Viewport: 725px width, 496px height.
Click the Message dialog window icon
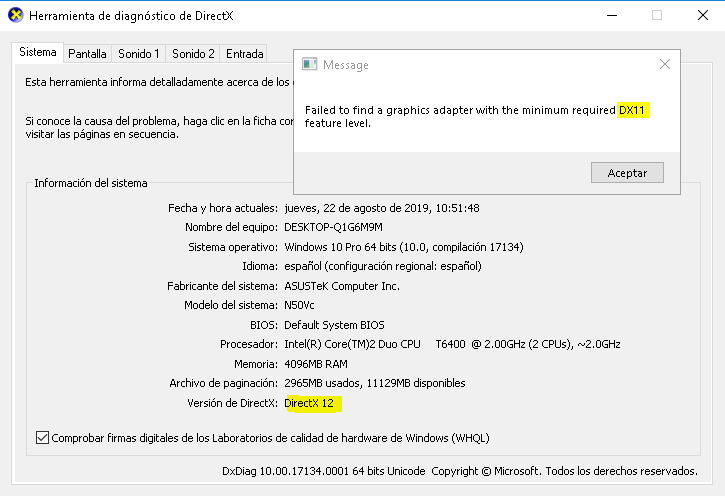[x=309, y=64]
